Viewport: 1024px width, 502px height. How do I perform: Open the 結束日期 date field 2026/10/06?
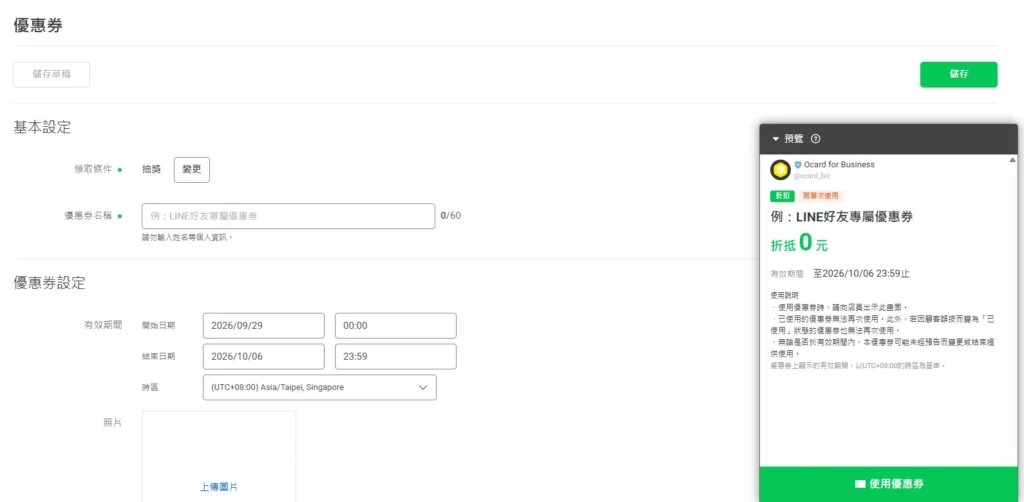264,356
